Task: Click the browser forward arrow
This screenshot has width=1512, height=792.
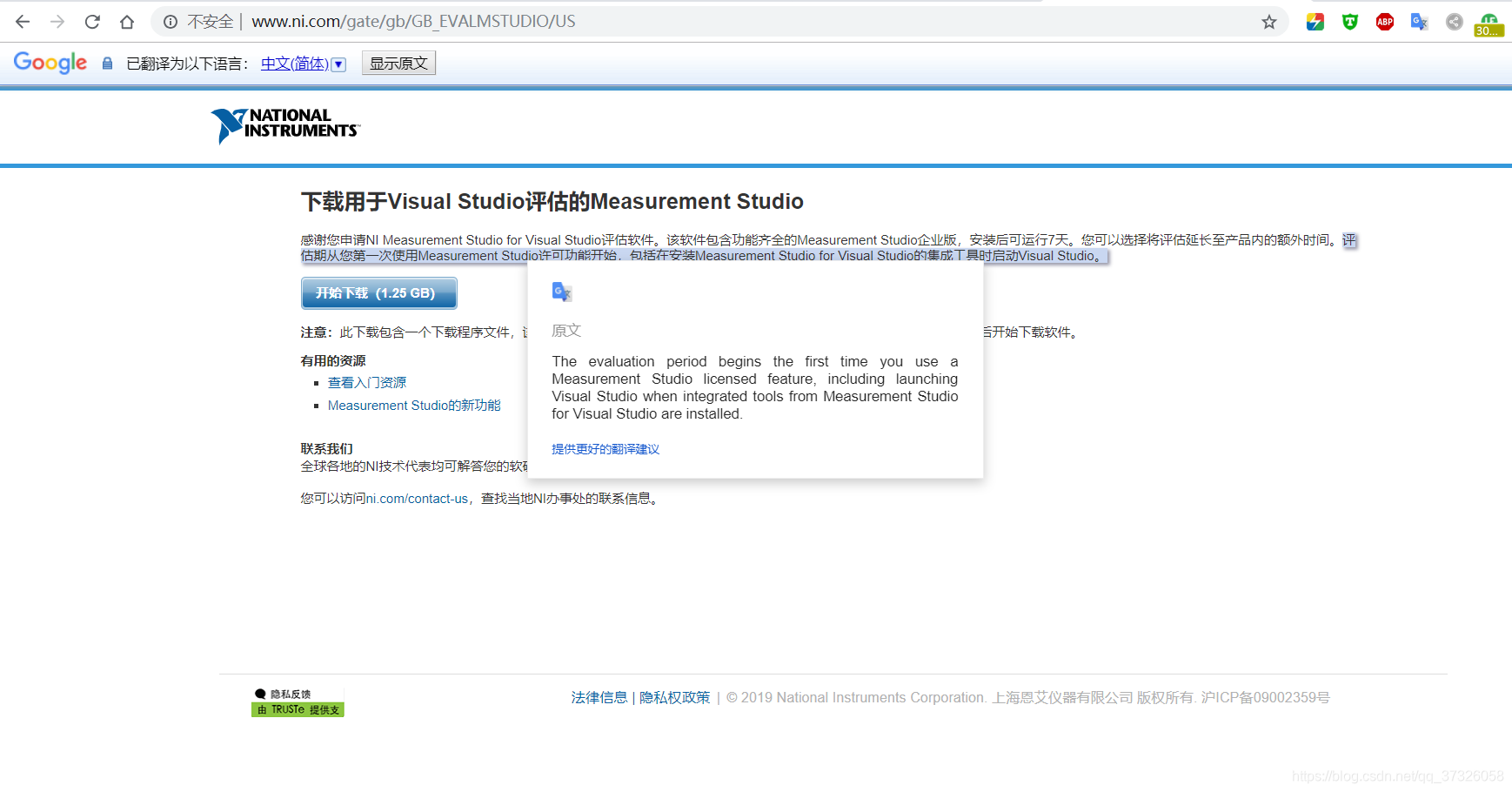Action: point(57,22)
